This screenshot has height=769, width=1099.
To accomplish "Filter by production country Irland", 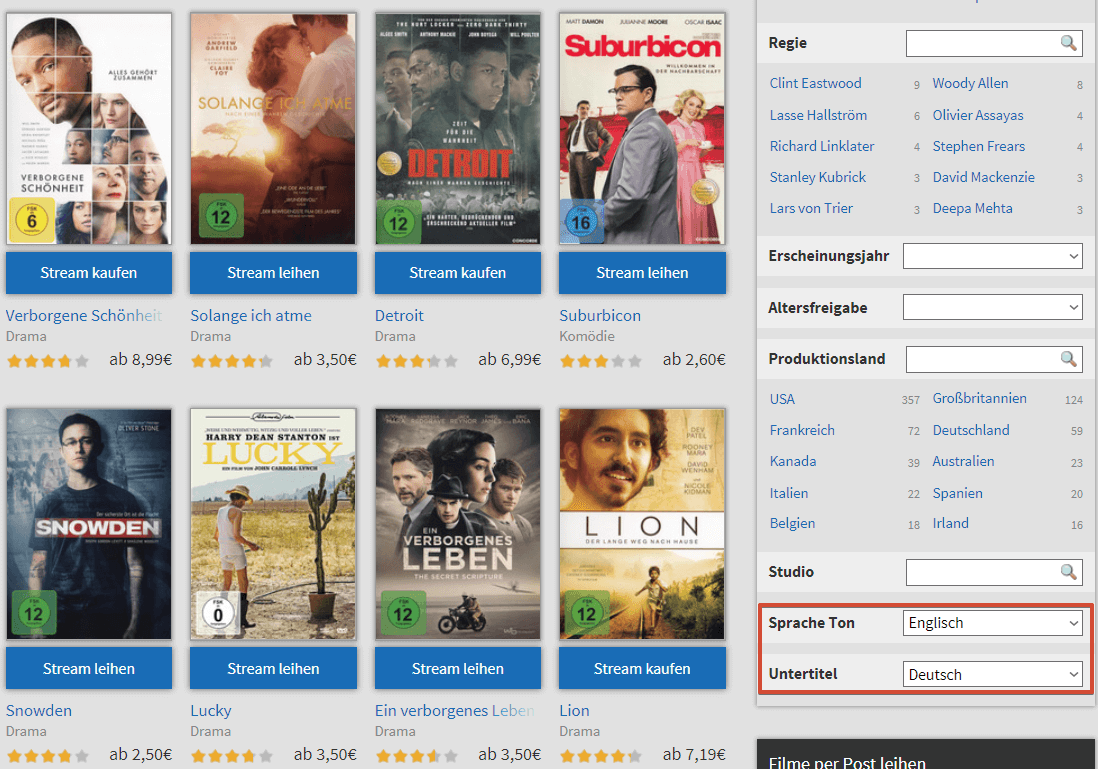I will point(950,524).
